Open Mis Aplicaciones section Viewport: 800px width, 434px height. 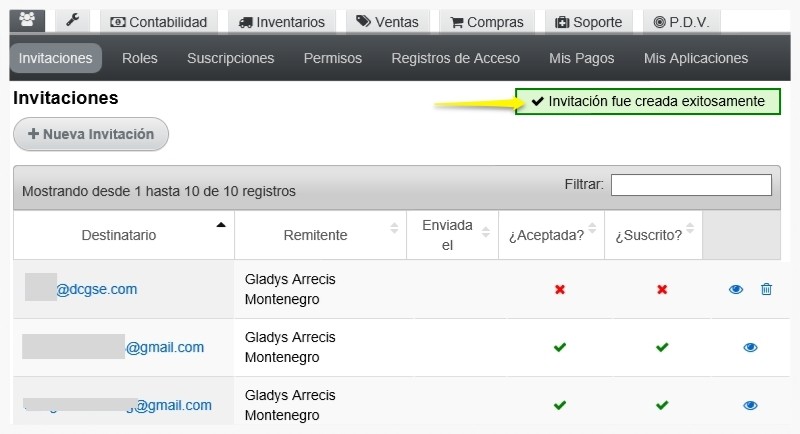coord(696,58)
